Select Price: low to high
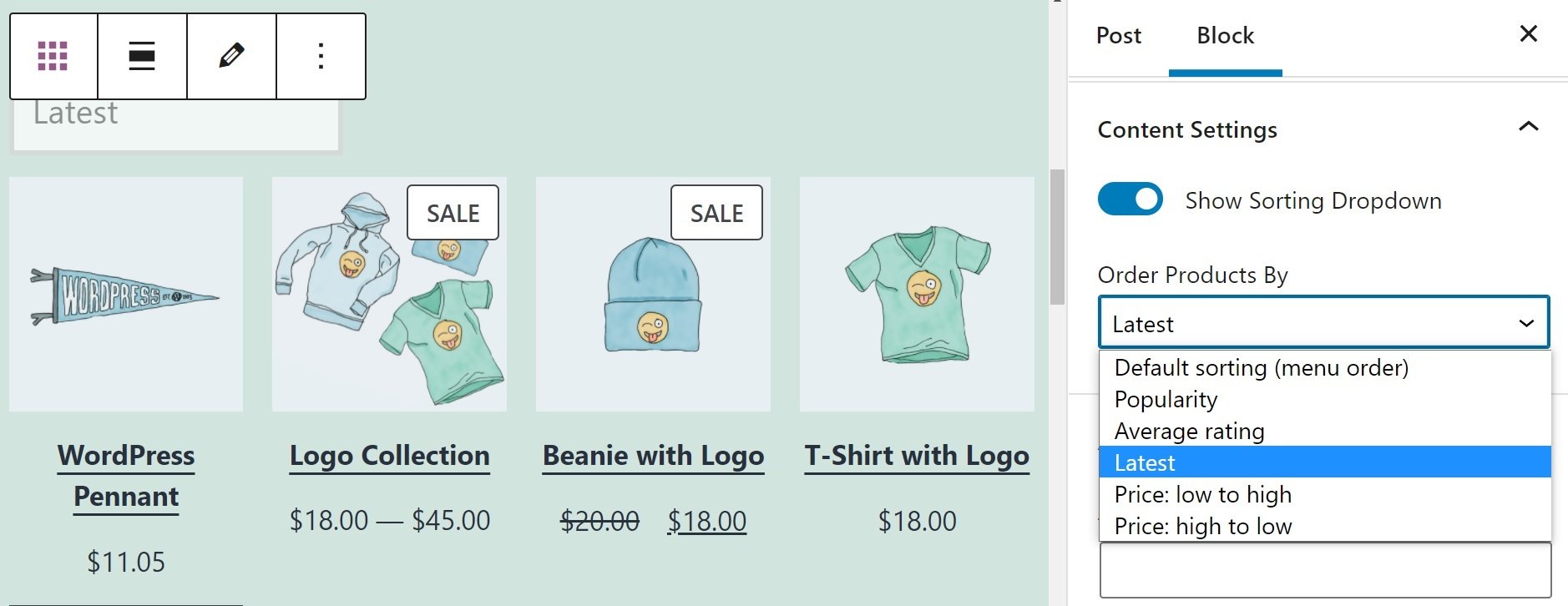This screenshot has height=606, width=1568. click(x=1202, y=495)
